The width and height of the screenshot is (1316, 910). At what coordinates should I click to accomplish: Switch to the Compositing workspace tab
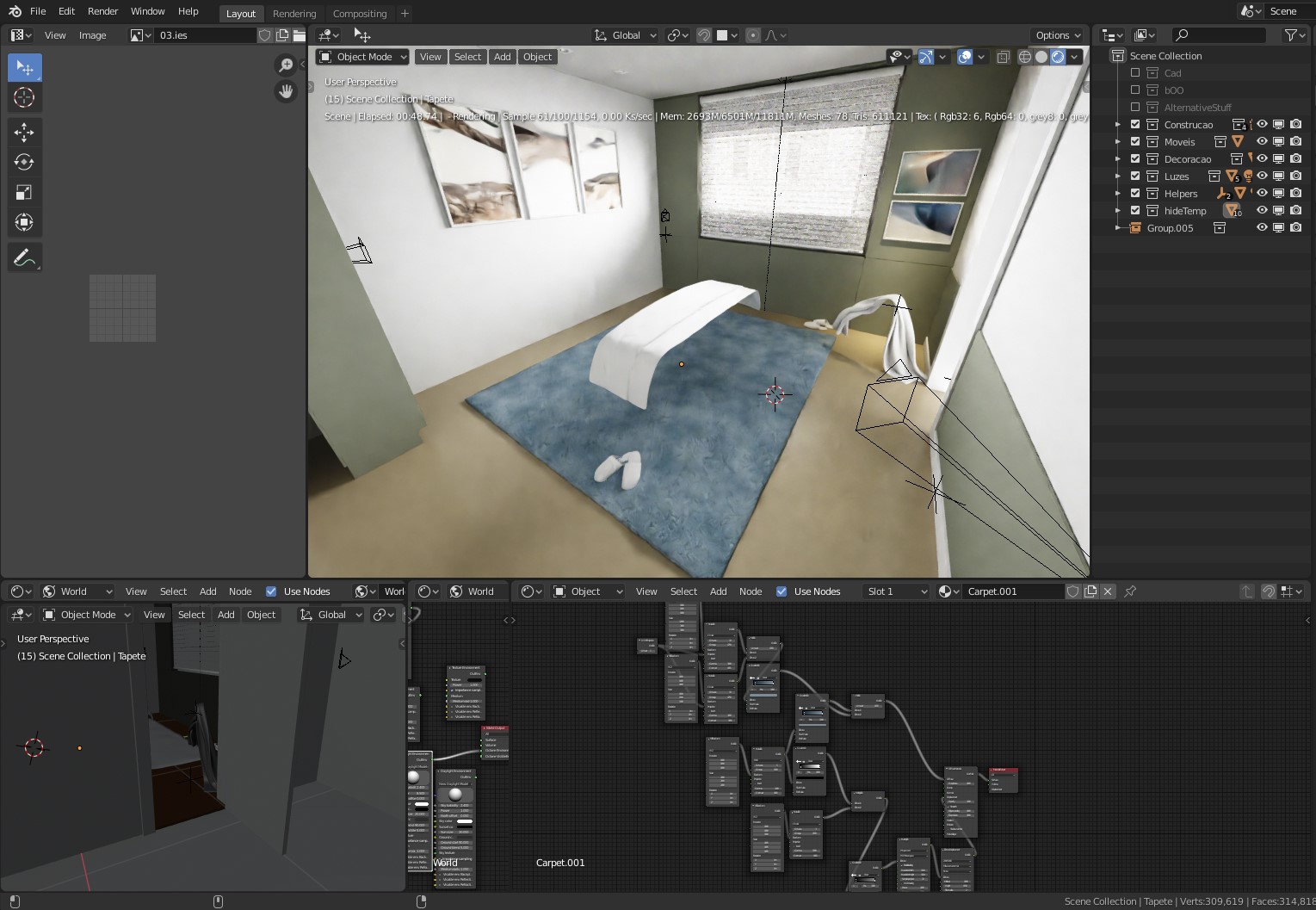[360, 14]
